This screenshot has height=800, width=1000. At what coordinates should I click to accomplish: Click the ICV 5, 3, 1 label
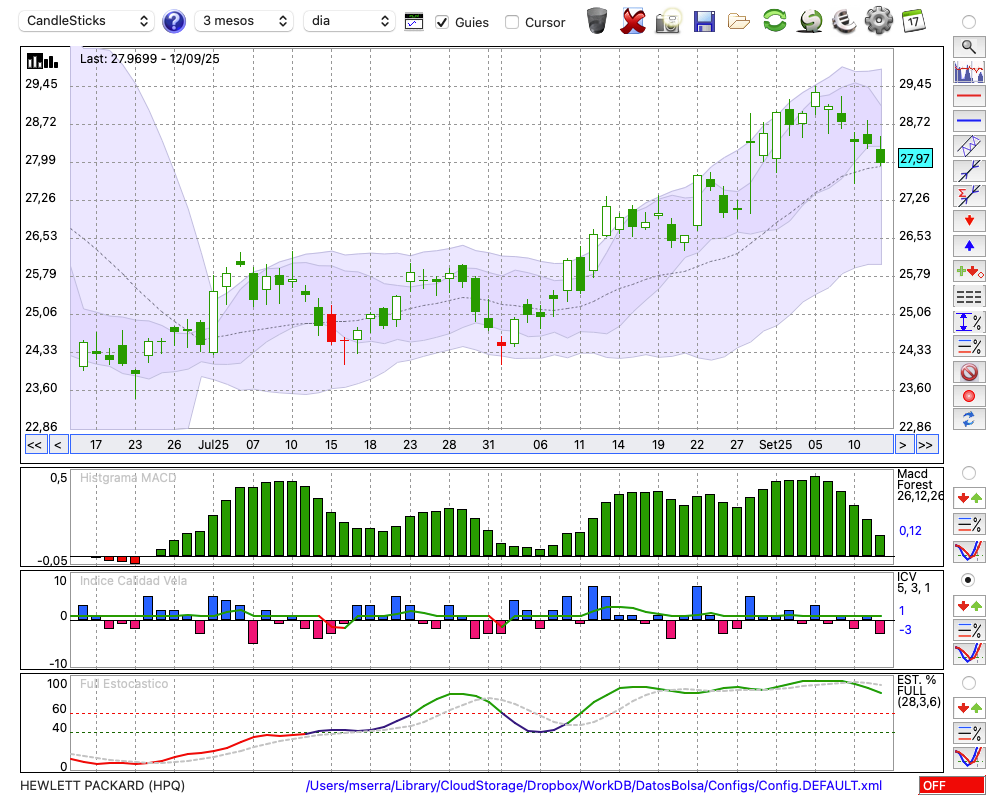[x=913, y=582]
